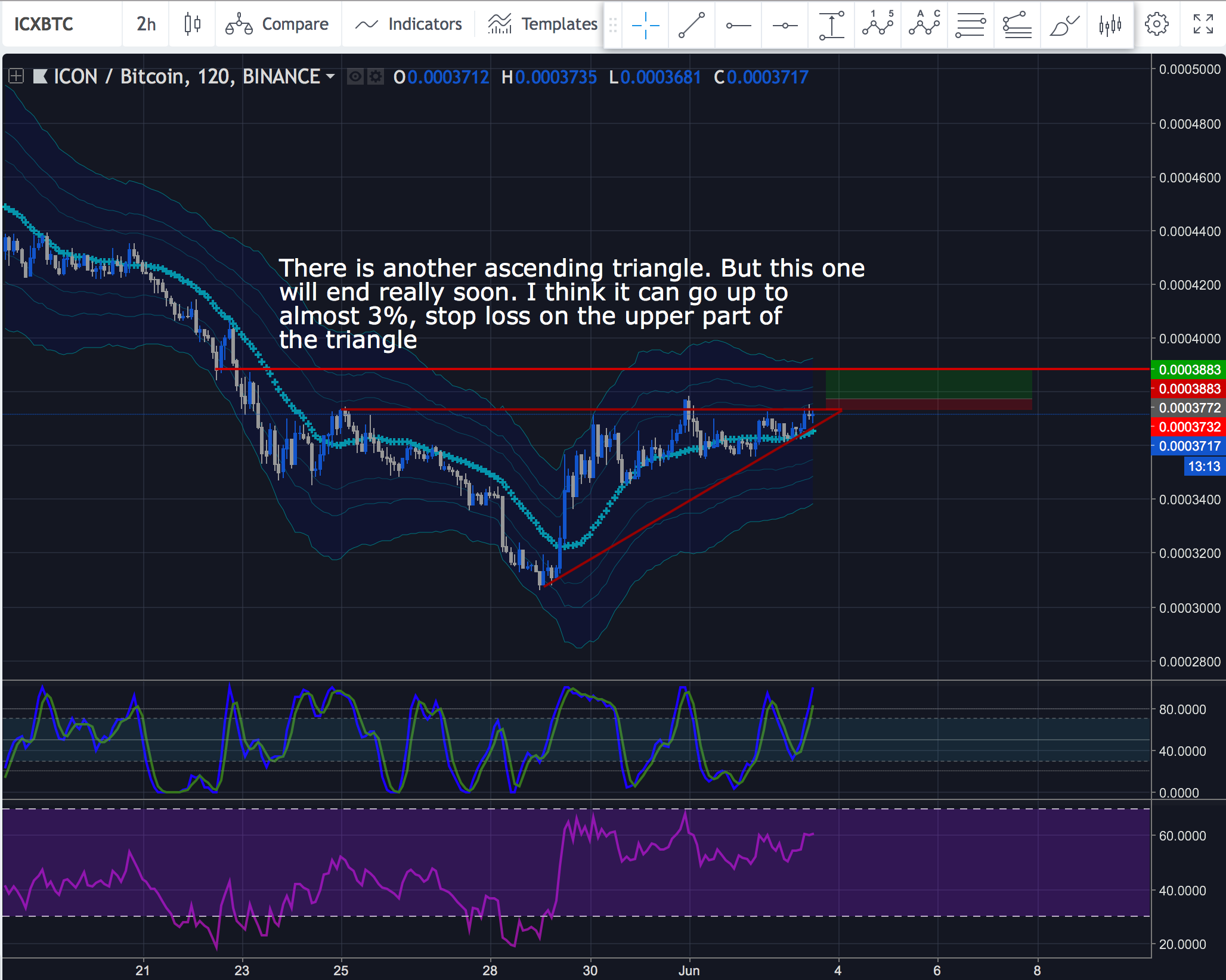The height and width of the screenshot is (980, 1226).
Task: Open symbol format gear in legend
Action: (x=375, y=77)
